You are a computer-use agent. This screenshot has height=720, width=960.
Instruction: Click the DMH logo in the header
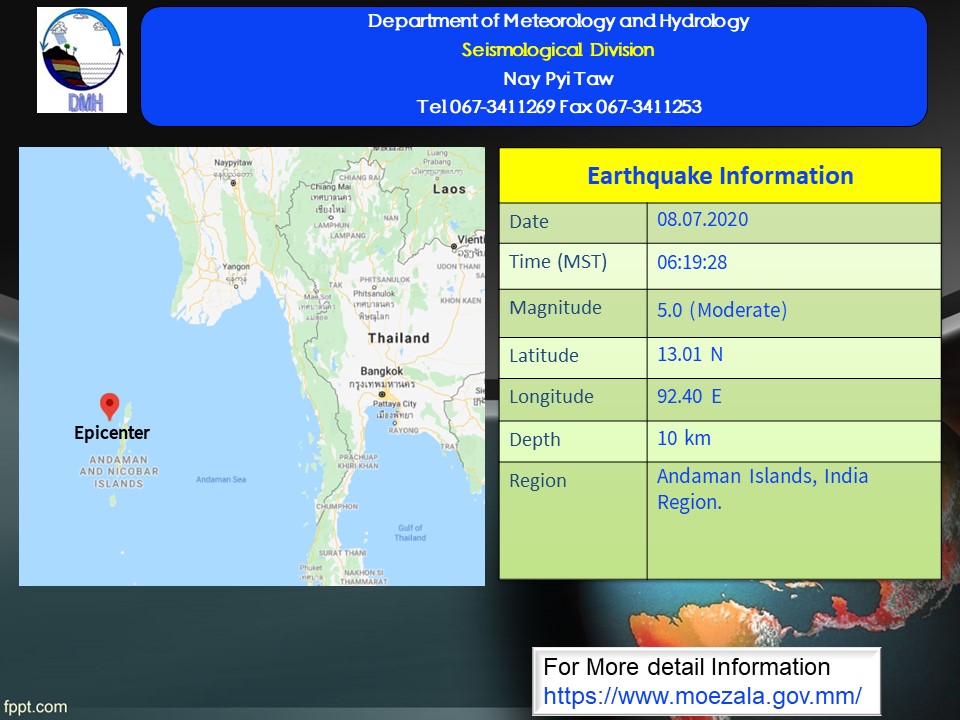pos(82,60)
